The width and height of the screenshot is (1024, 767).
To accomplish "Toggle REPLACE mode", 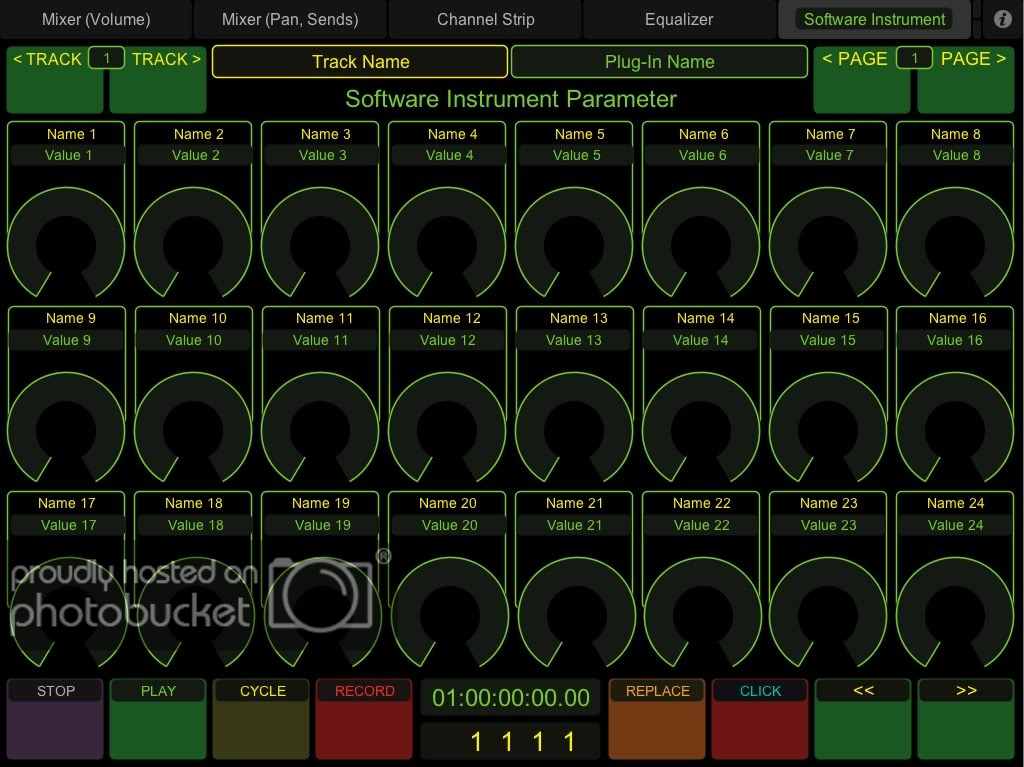I will (x=657, y=719).
